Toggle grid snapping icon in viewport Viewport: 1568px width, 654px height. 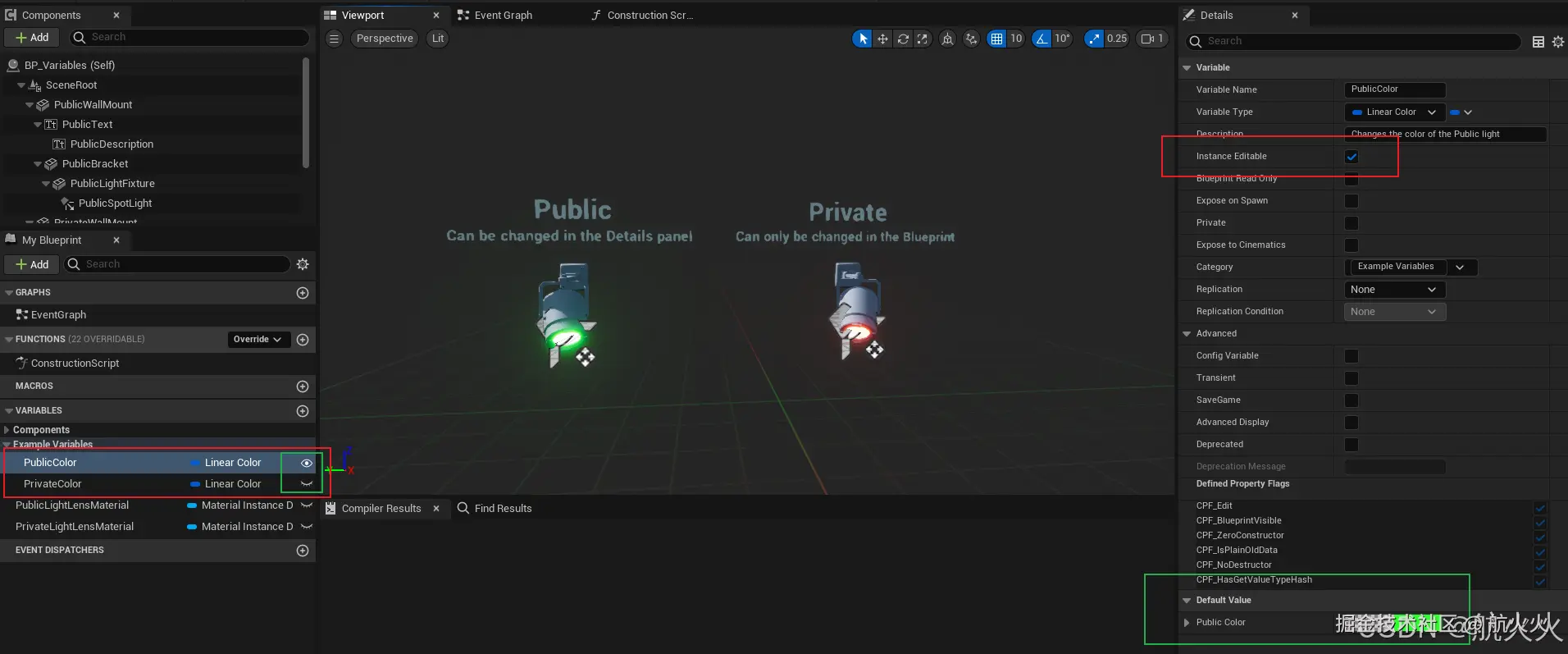tap(996, 39)
